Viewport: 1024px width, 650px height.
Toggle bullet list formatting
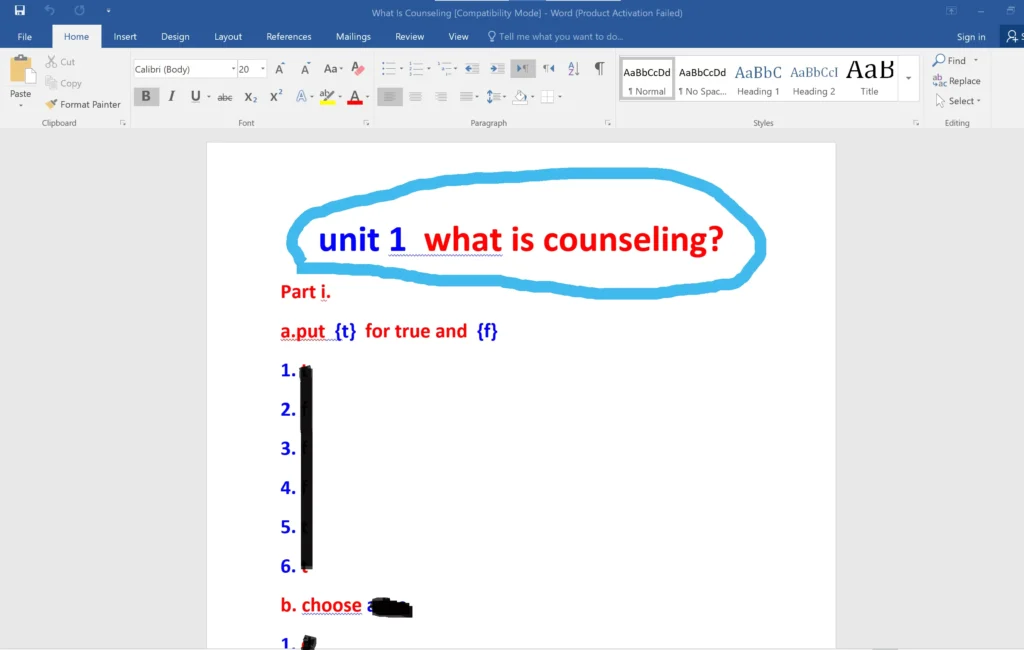388,68
